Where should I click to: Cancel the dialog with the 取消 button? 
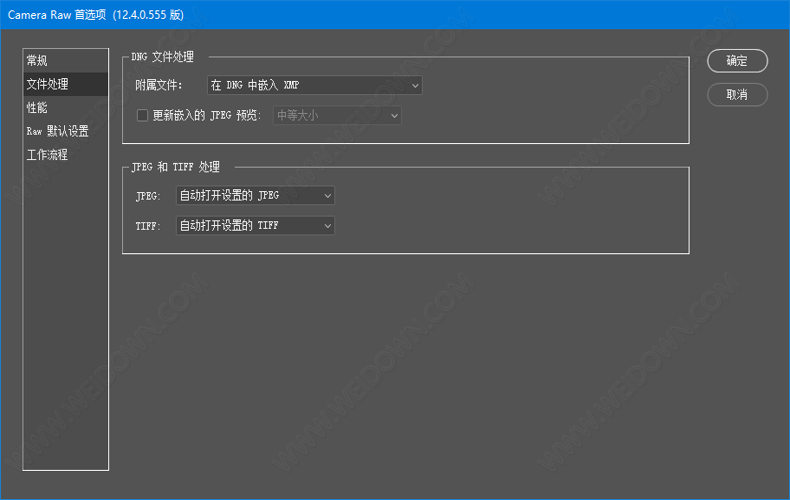(x=737, y=95)
